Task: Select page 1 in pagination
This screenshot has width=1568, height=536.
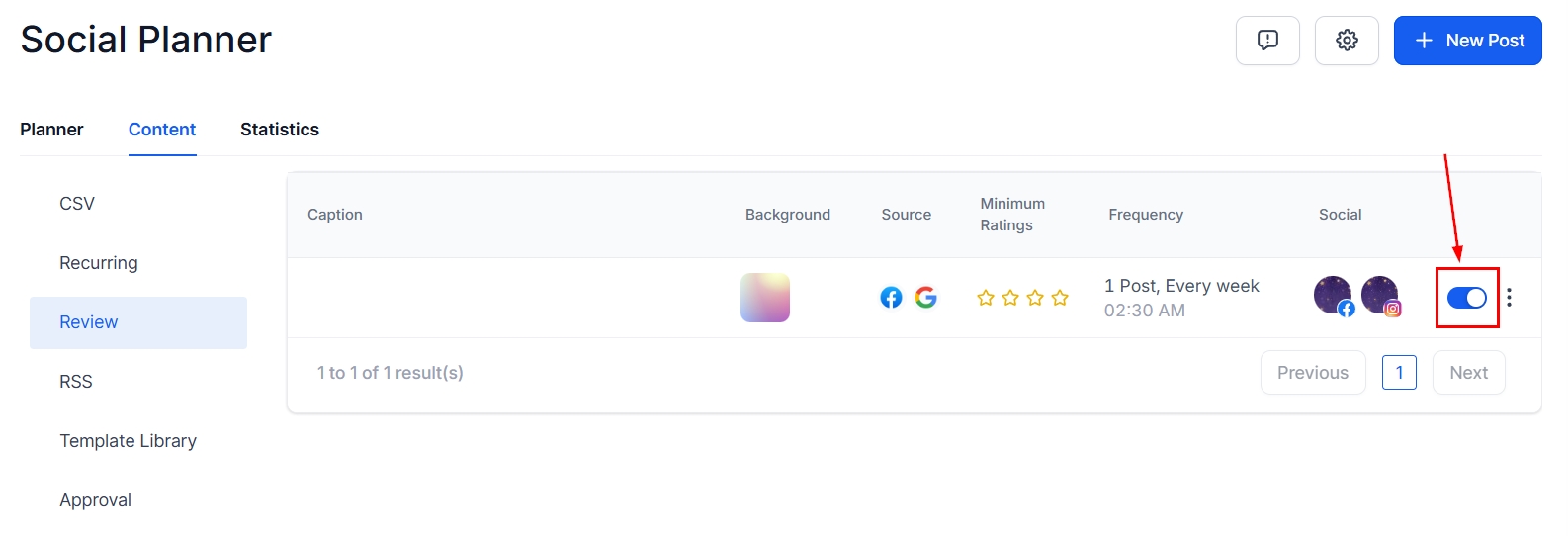Action: [x=1399, y=373]
